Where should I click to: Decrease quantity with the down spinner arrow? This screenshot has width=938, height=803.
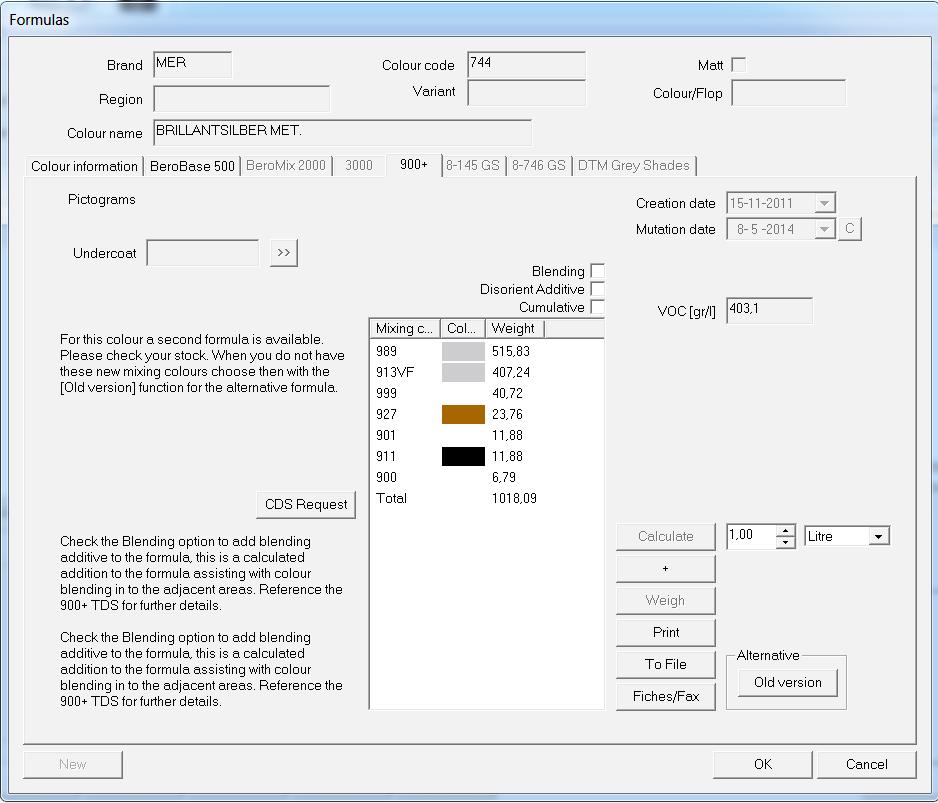pos(785,542)
